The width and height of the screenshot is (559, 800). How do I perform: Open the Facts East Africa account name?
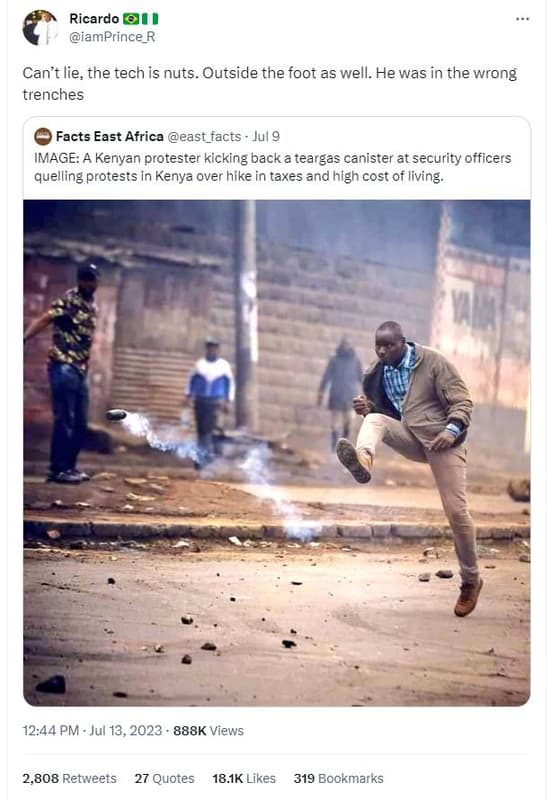(x=110, y=137)
